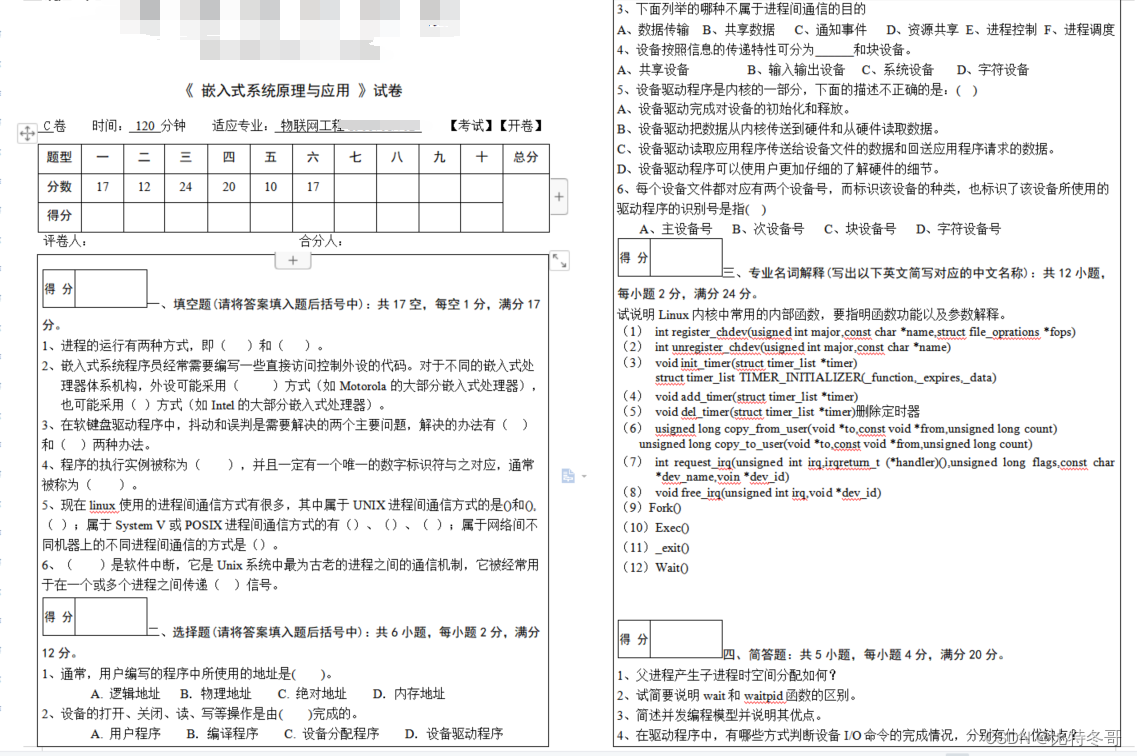Click the score cell "12"
Image resolution: width=1137 pixels, height=756 pixels.
click(144, 187)
